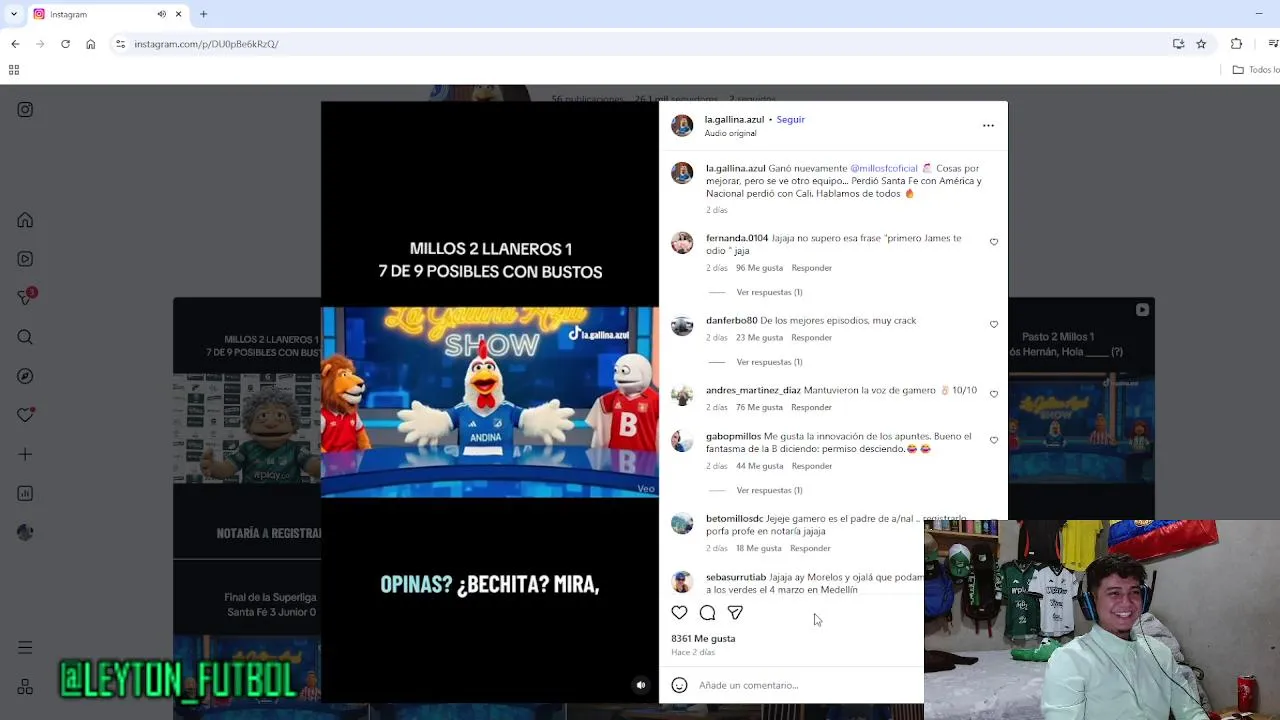This screenshot has width=1280, height=720.
Task: Toggle video sound with the speaker button
Action: pyautogui.click(x=641, y=685)
